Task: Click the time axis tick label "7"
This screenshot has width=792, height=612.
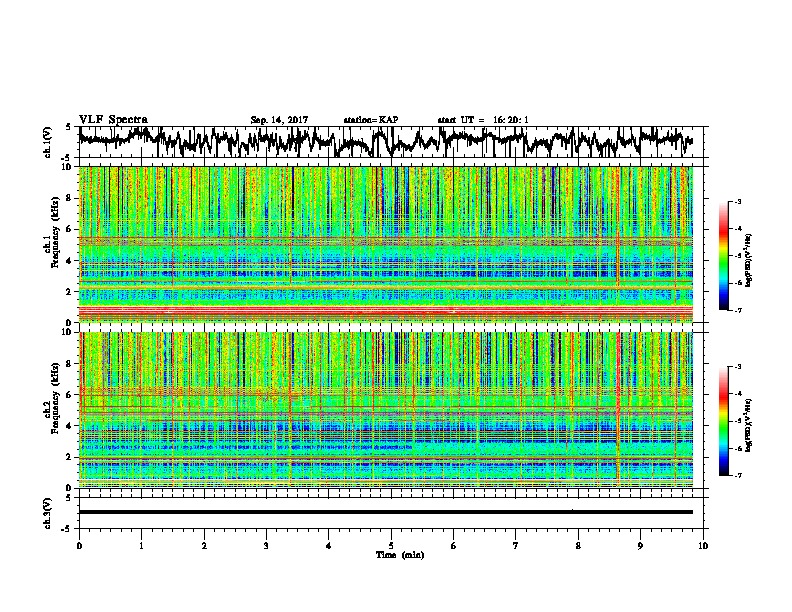Action: coord(516,546)
